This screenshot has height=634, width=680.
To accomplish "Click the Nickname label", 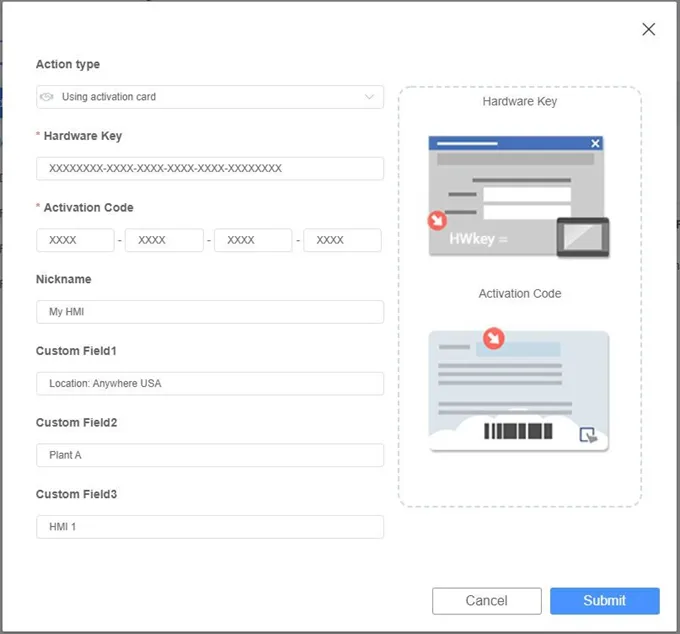I will click(x=64, y=279).
